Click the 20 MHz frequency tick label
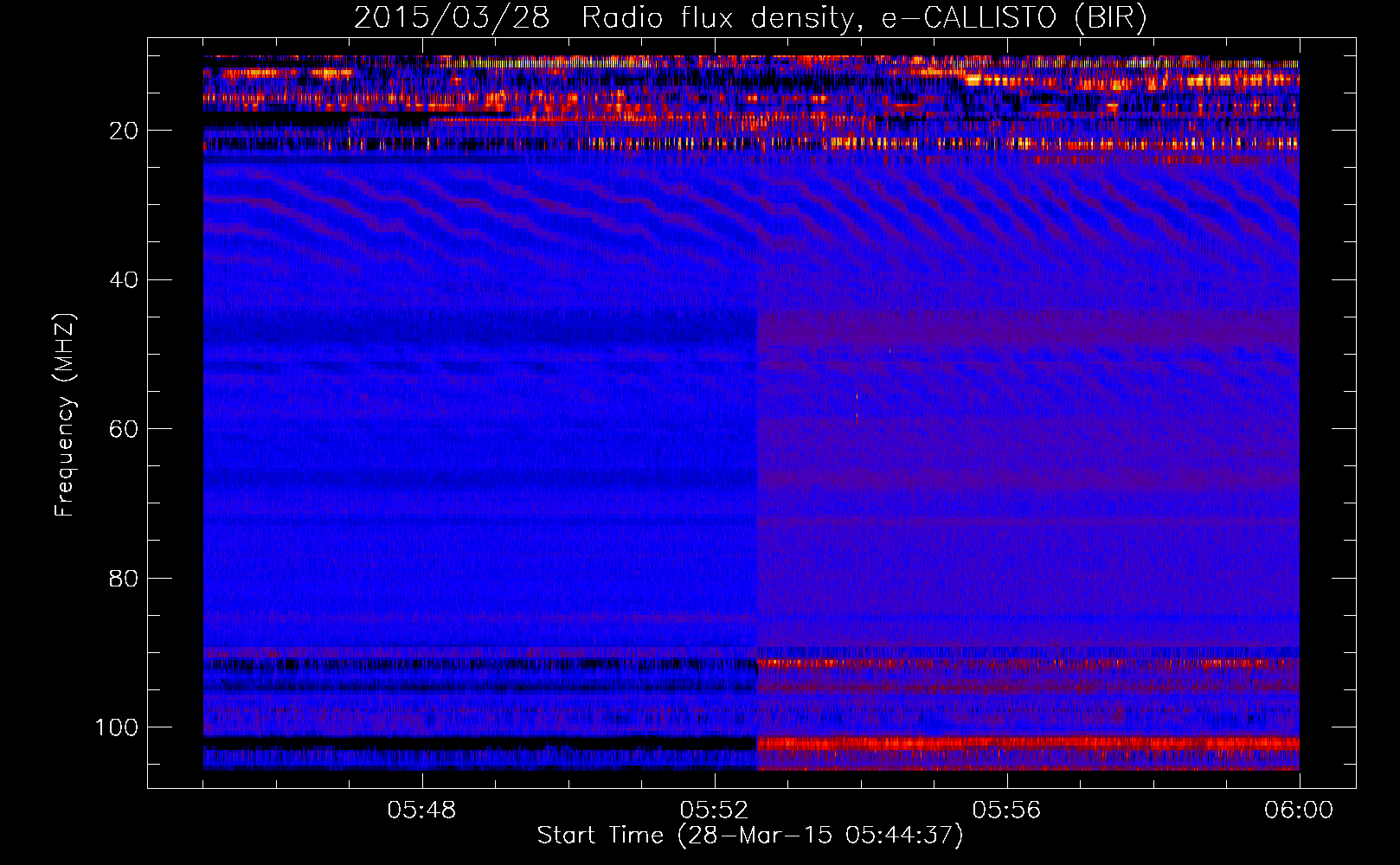Viewport: 1400px width, 865px height. tap(124, 131)
